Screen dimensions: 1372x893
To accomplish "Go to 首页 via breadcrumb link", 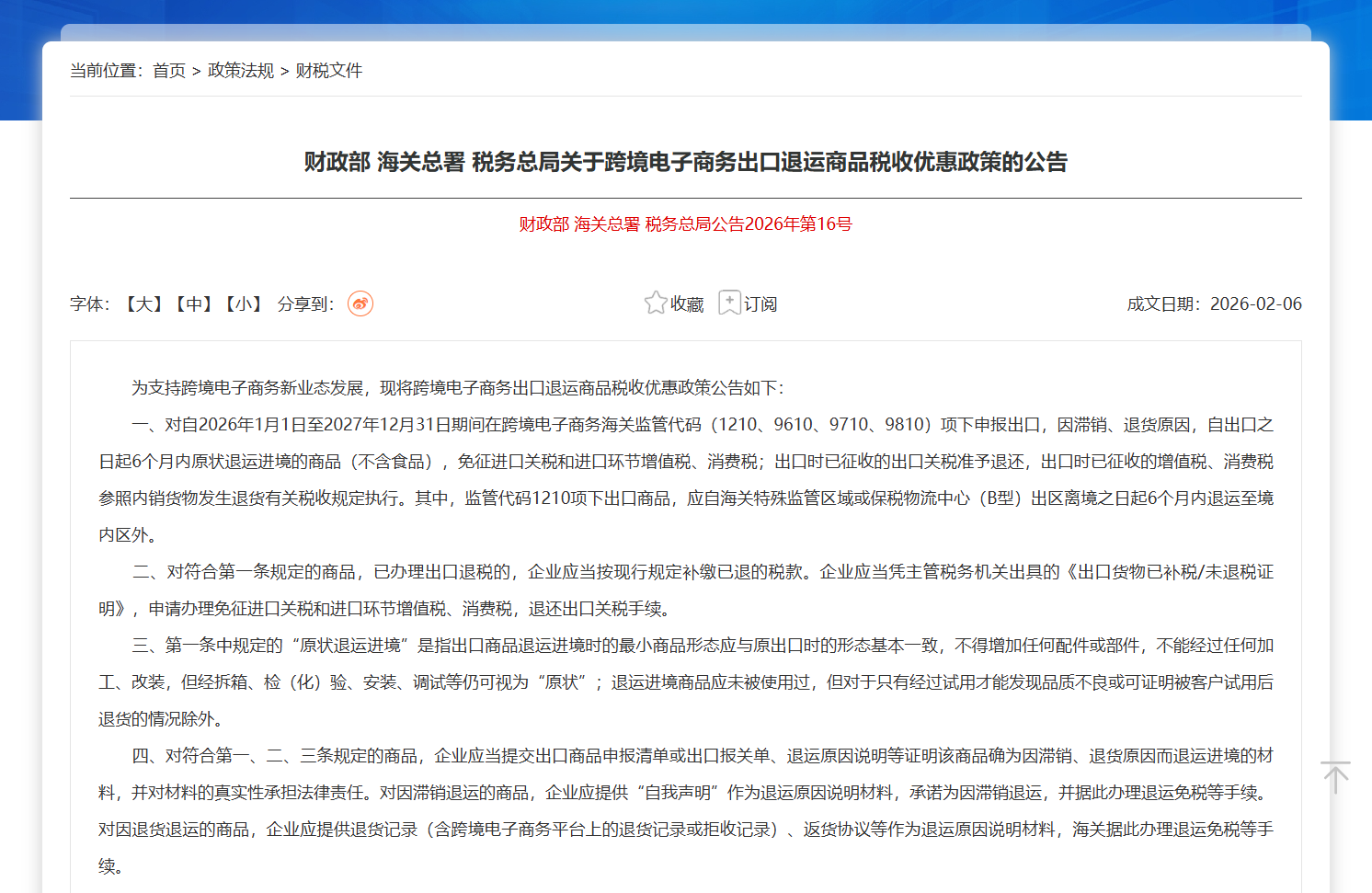I will pos(167,70).
